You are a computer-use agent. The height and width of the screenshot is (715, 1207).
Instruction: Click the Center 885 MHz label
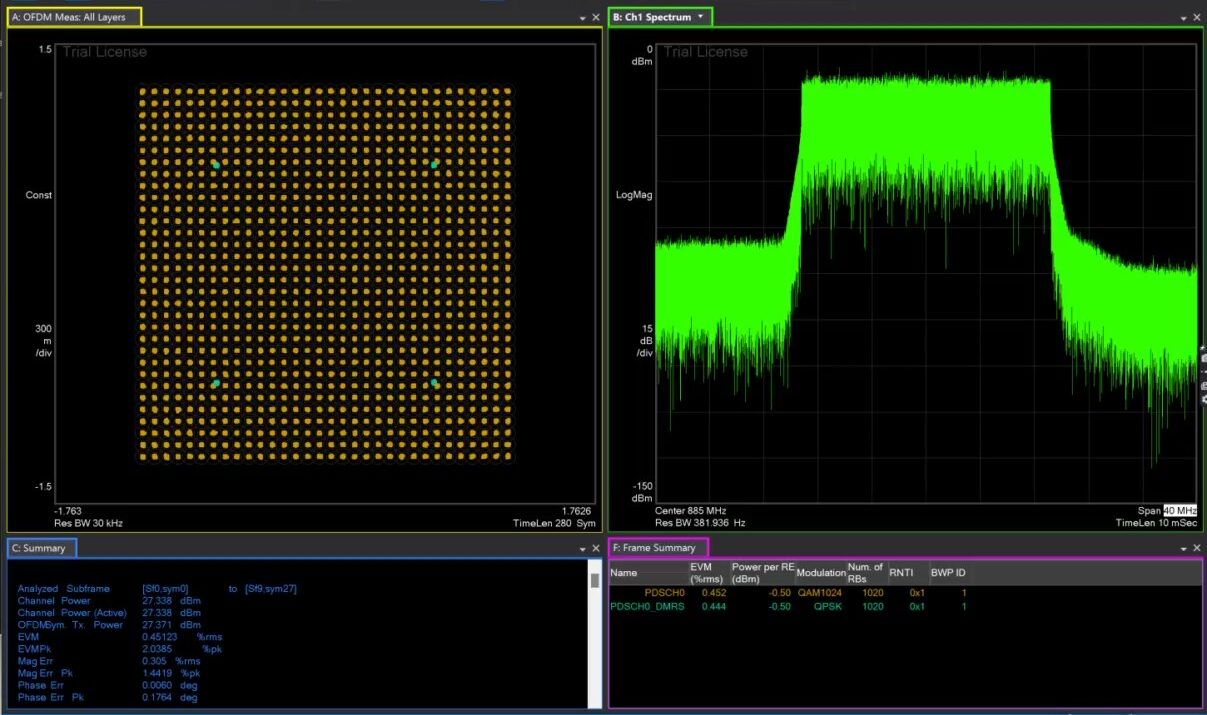click(690, 510)
